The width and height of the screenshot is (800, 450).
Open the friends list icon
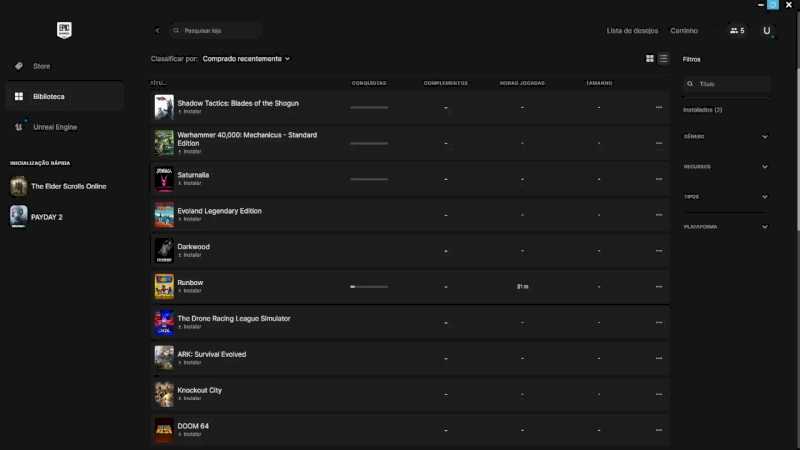(x=736, y=31)
